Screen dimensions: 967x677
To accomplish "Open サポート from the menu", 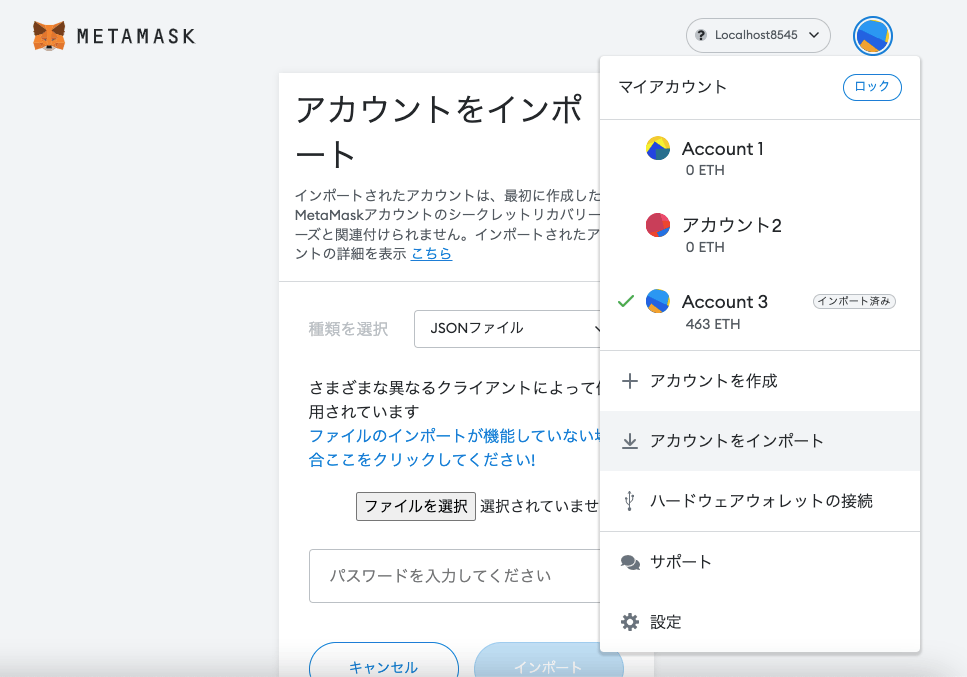I will 760,562.
